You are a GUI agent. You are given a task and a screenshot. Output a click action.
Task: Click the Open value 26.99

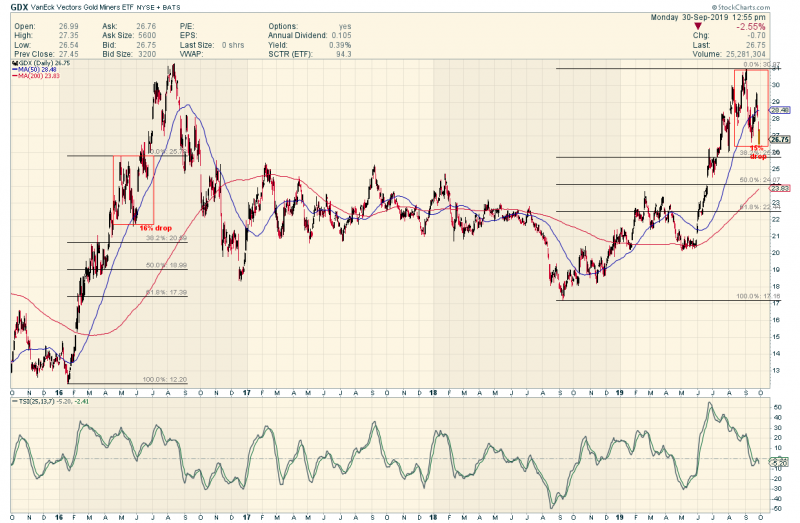click(x=68, y=26)
